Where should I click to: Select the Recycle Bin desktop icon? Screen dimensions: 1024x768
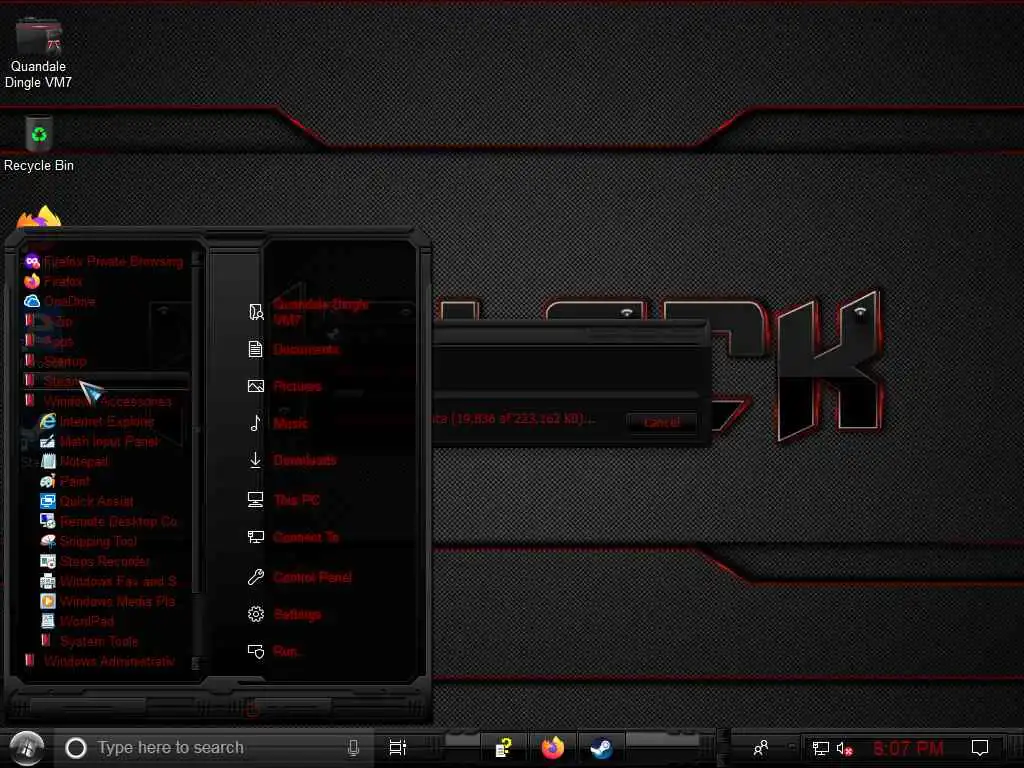click(x=39, y=144)
